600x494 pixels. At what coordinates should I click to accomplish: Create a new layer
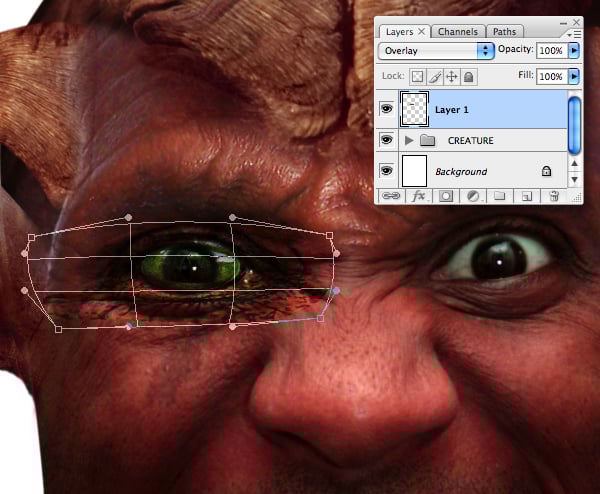pos(527,196)
